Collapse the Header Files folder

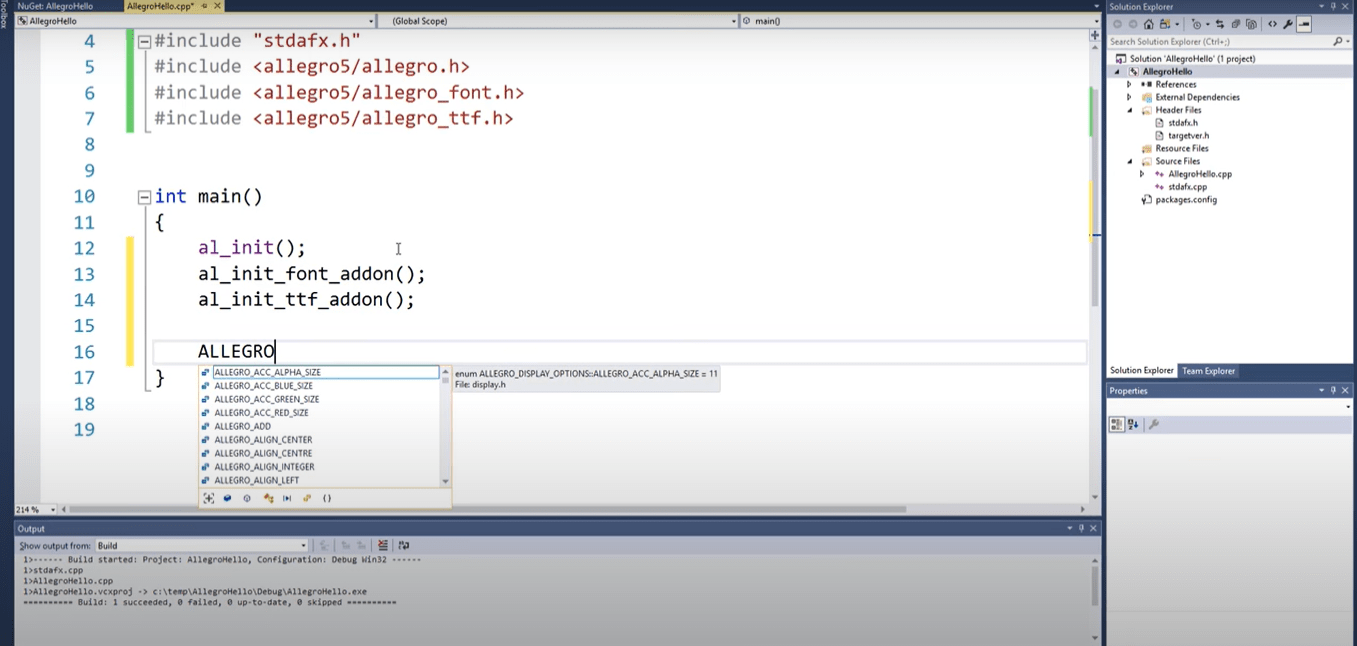[1130, 110]
